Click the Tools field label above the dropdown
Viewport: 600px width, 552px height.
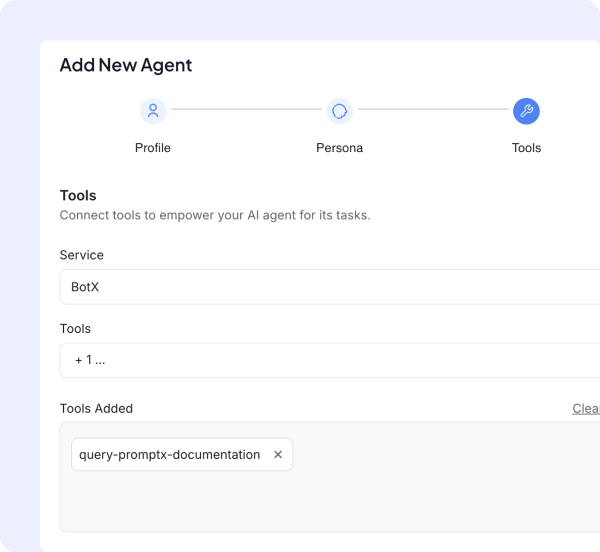point(75,329)
